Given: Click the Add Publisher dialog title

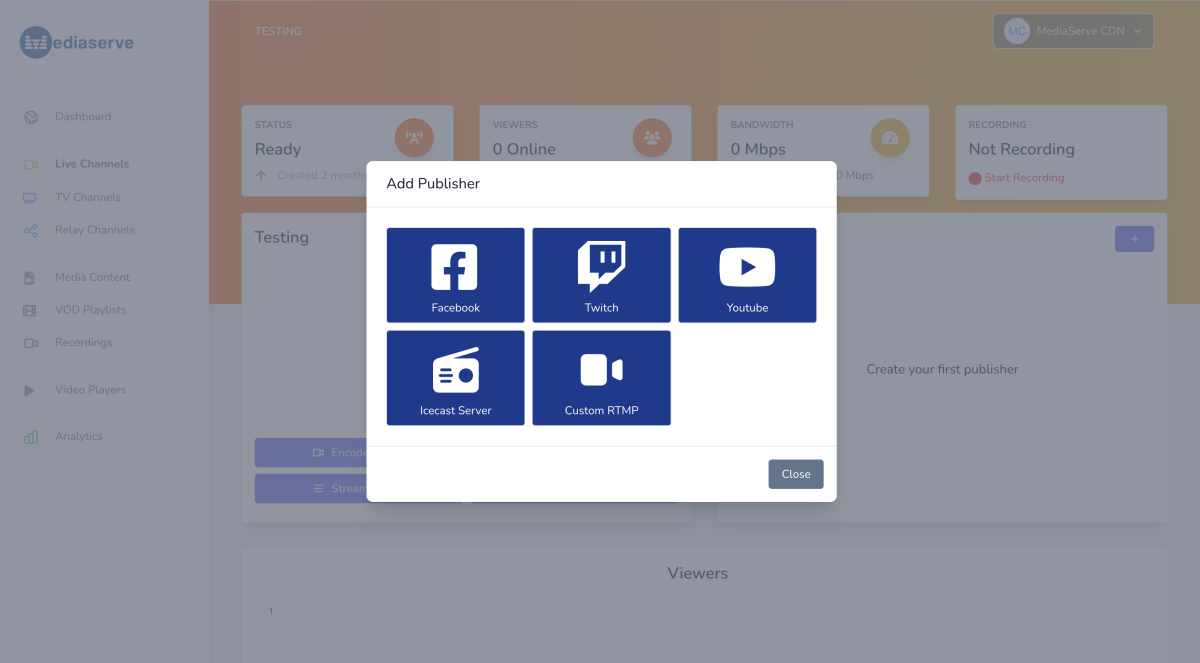Looking at the screenshot, I should click(433, 184).
